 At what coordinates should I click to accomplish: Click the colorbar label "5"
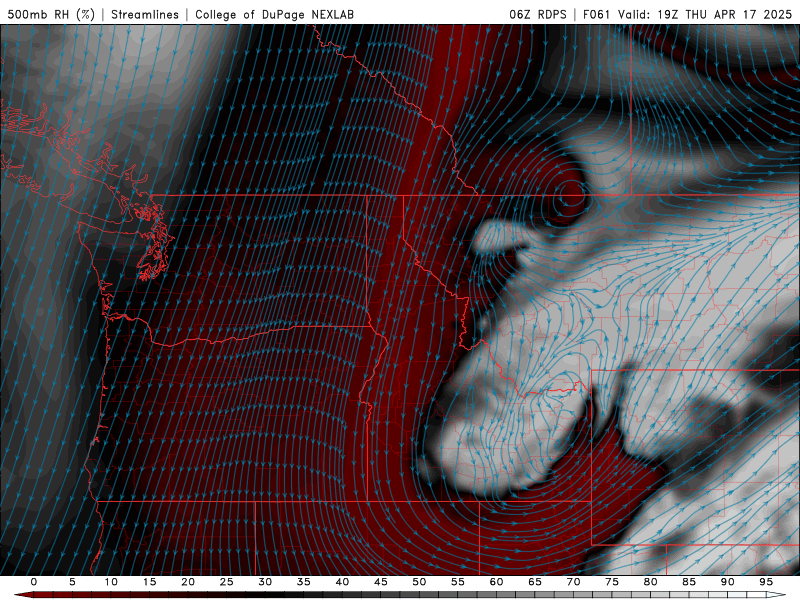point(72,582)
